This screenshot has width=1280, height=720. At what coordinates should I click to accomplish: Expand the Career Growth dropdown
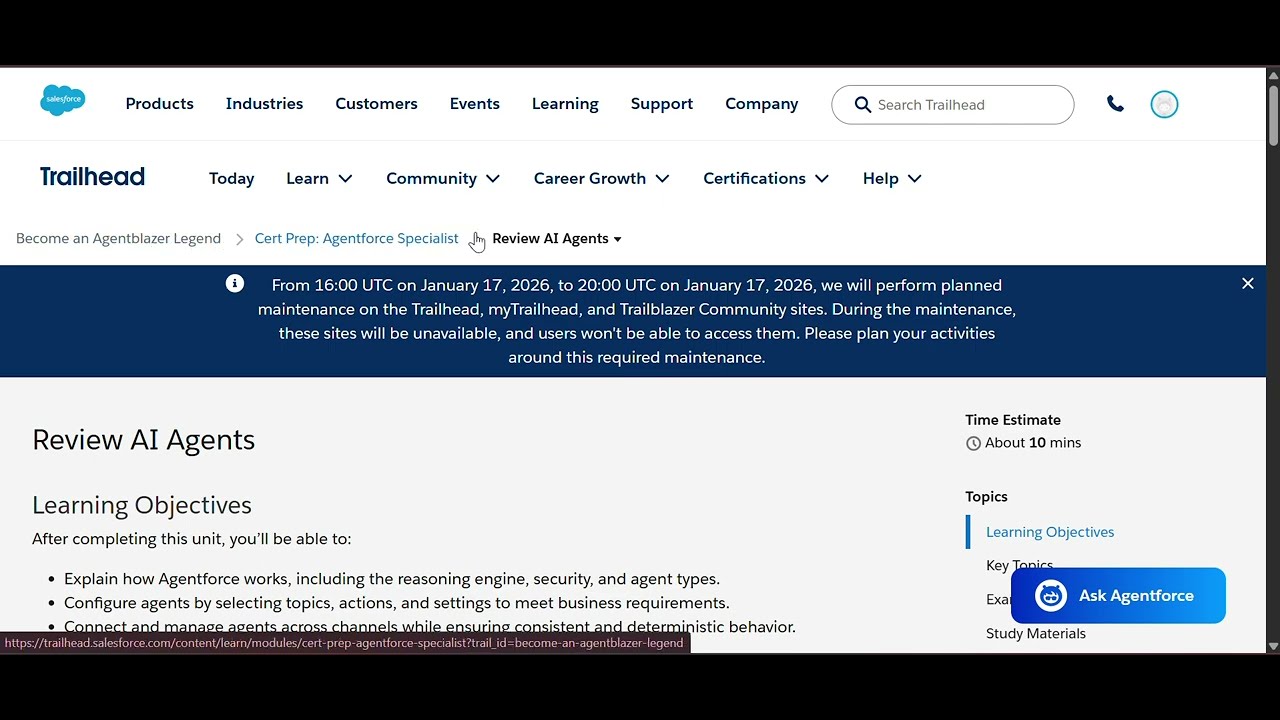point(601,178)
